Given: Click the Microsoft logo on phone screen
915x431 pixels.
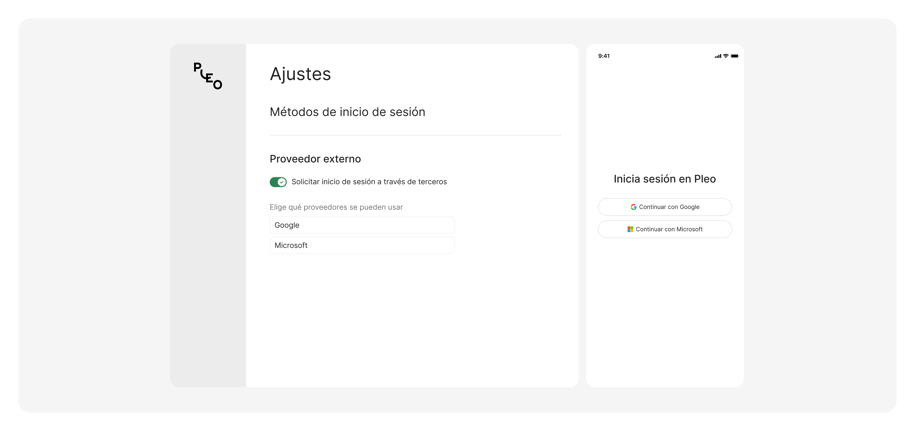Looking at the screenshot, I should (x=630, y=229).
